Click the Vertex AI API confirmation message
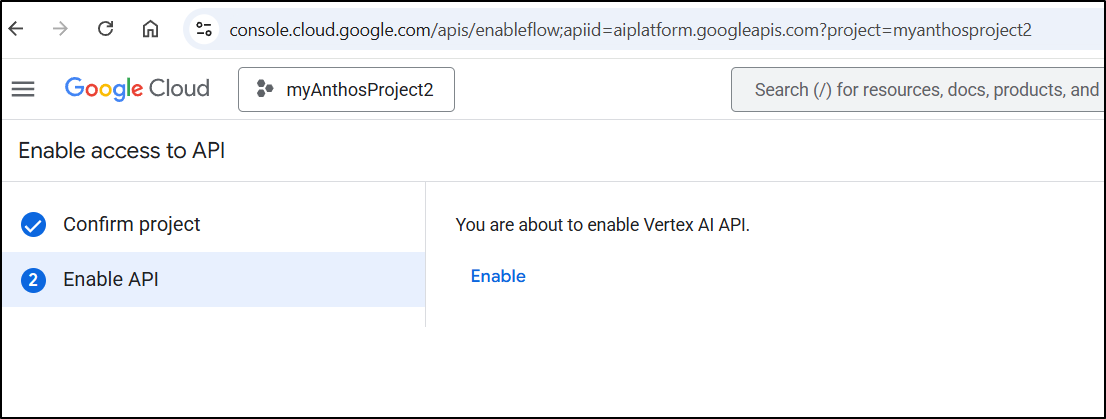Viewport: 1106px width, 419px height. pyautogui.click(x=602, y=225)
